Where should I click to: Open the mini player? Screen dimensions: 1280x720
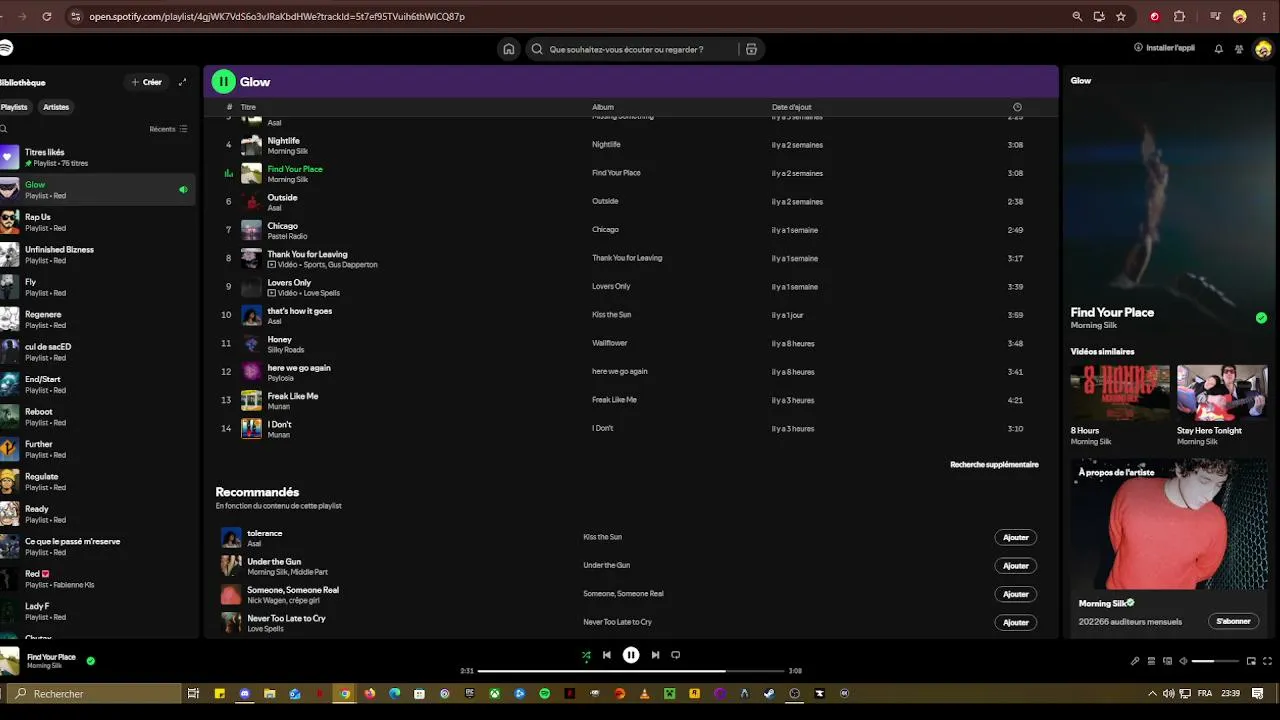coord(1251,661)
